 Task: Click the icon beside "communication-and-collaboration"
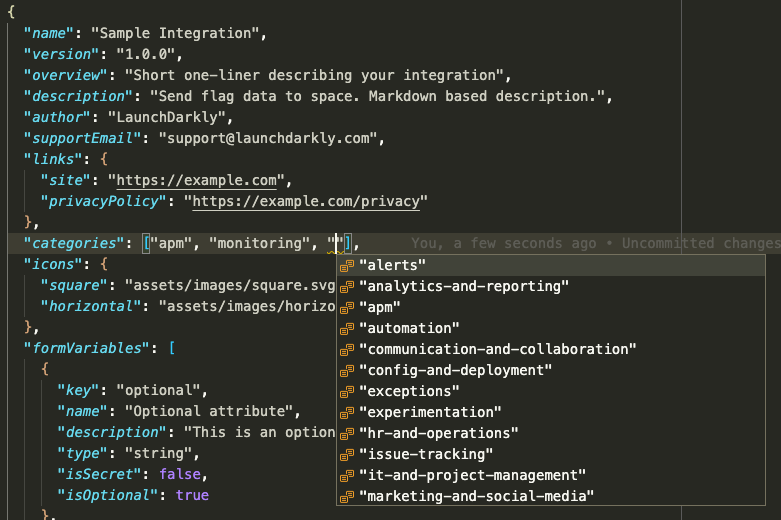tap(347, 350)
